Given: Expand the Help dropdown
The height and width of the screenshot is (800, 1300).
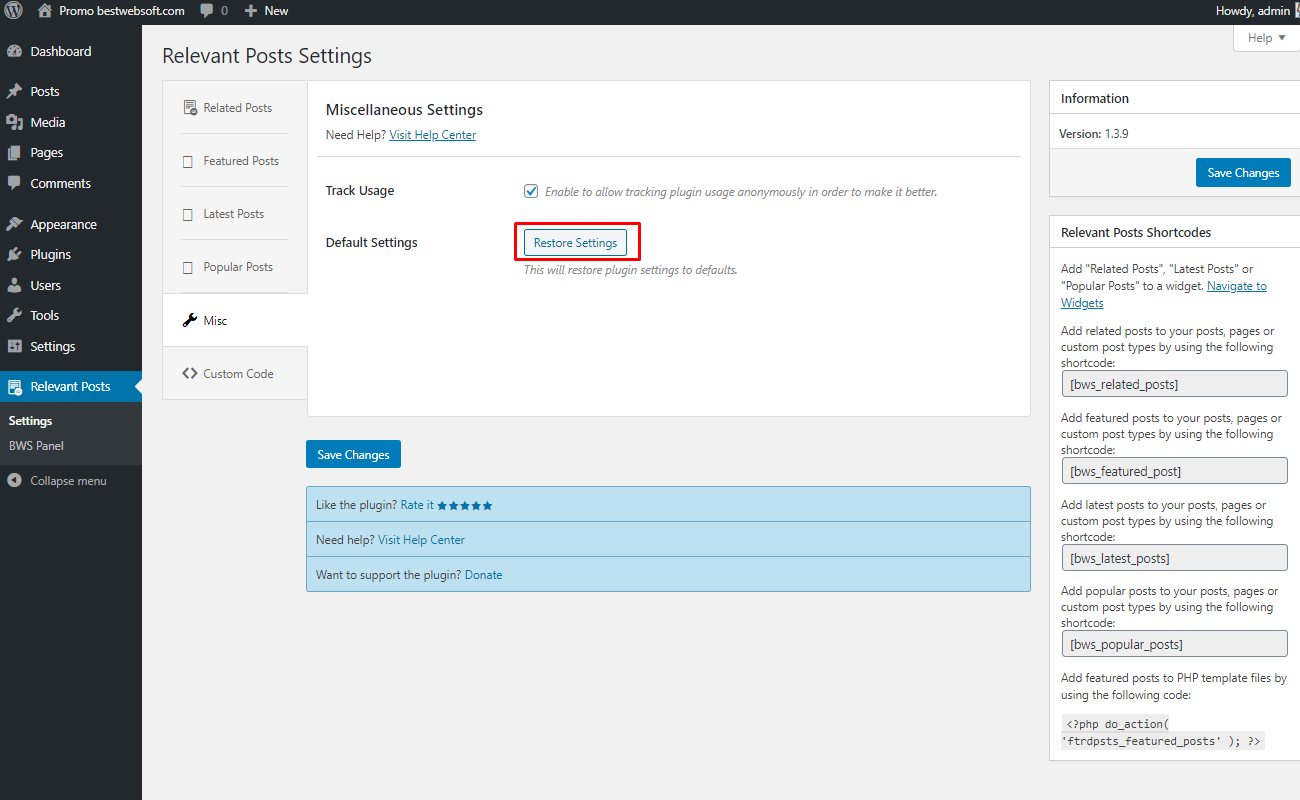Looking at the screenshot, I should 1266,38.
